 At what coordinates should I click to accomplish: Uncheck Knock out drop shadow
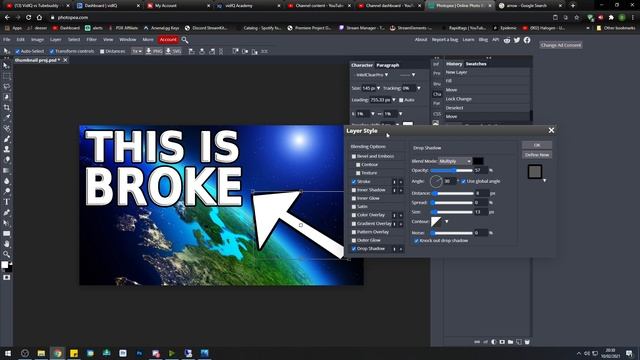pyautogui.click(x=416, y=241)
